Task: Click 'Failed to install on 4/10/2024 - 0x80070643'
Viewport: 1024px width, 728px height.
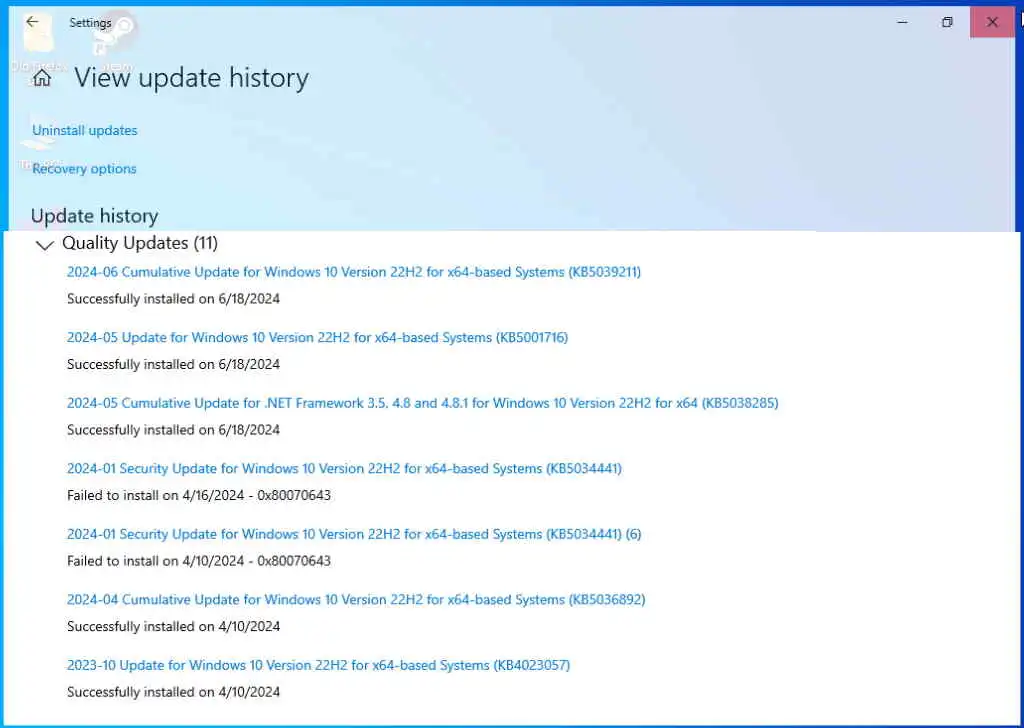Action: click(199, 561)
